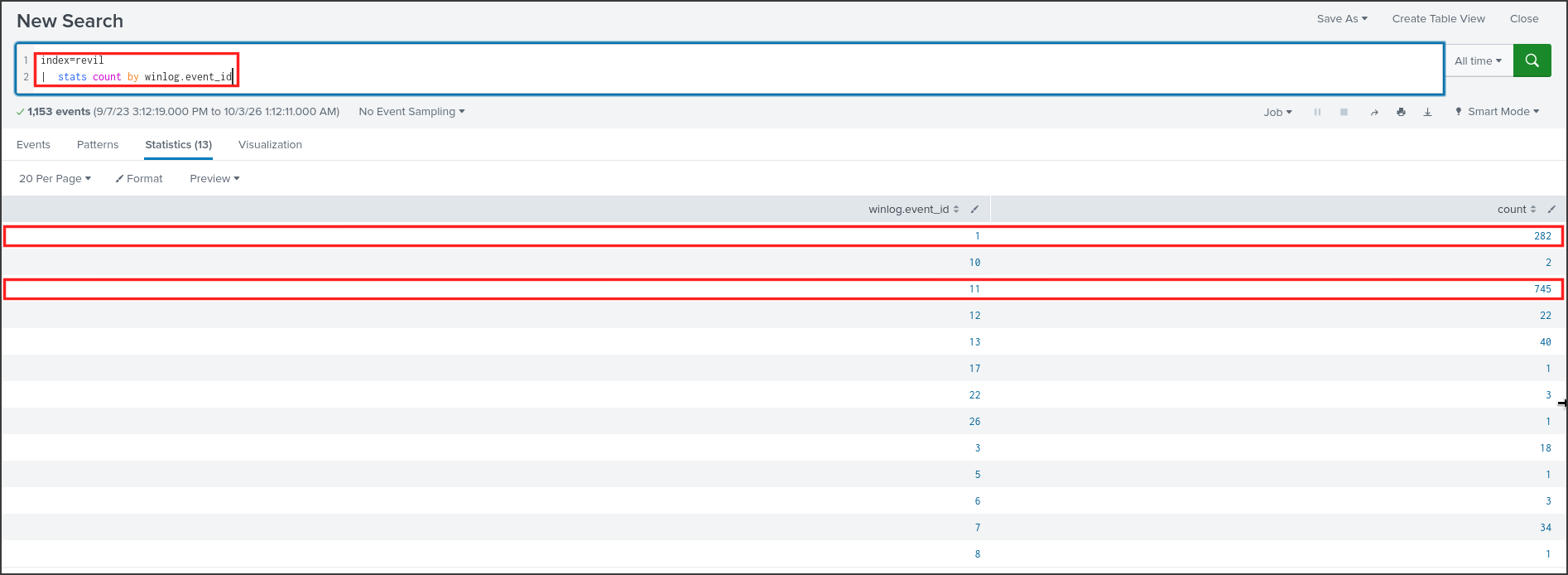Select event_id value 10
Image resolution: width=1568 pixels, height=575 pixels.
pos(974,263)
